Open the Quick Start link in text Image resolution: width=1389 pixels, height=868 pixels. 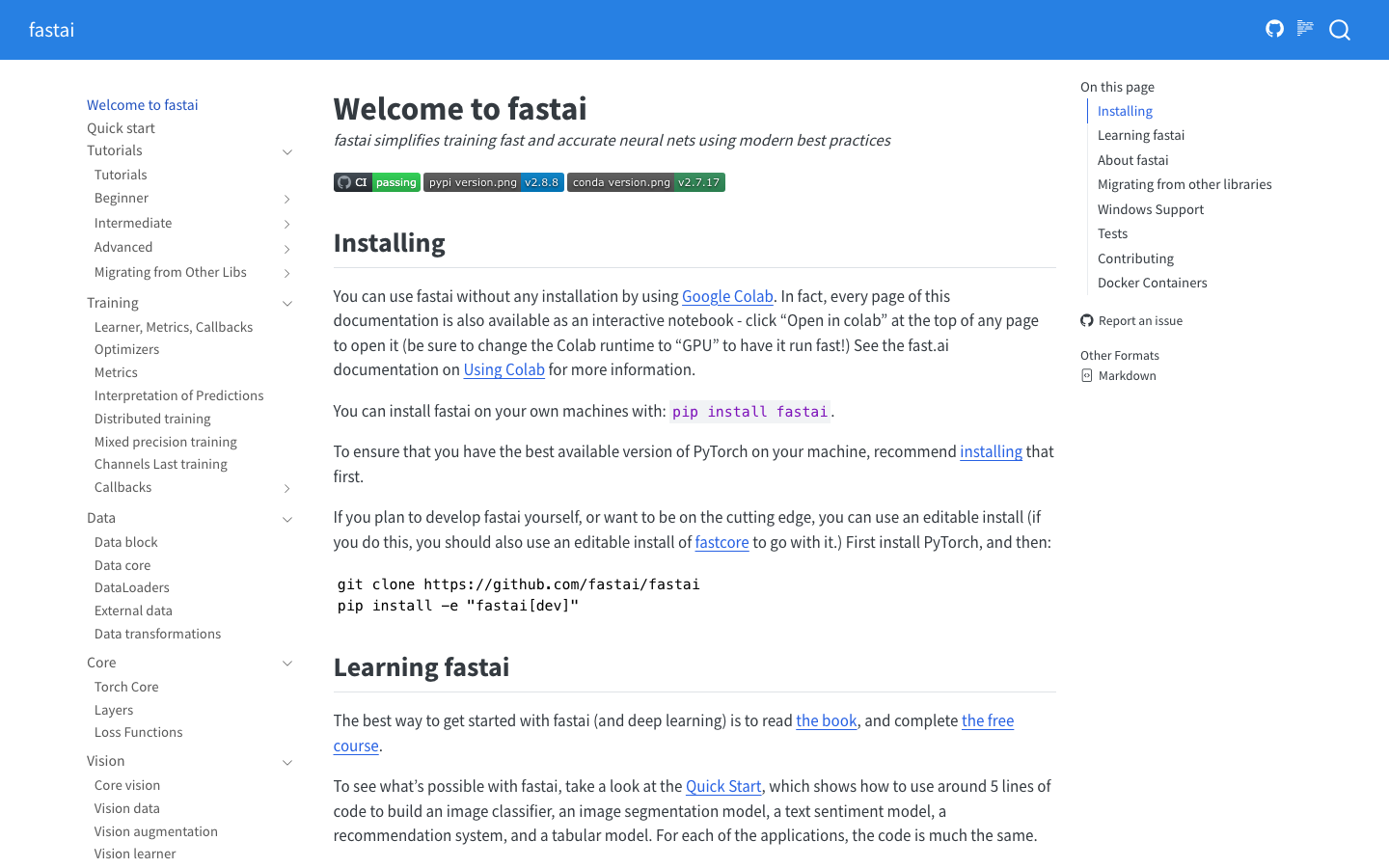(723, 786)
